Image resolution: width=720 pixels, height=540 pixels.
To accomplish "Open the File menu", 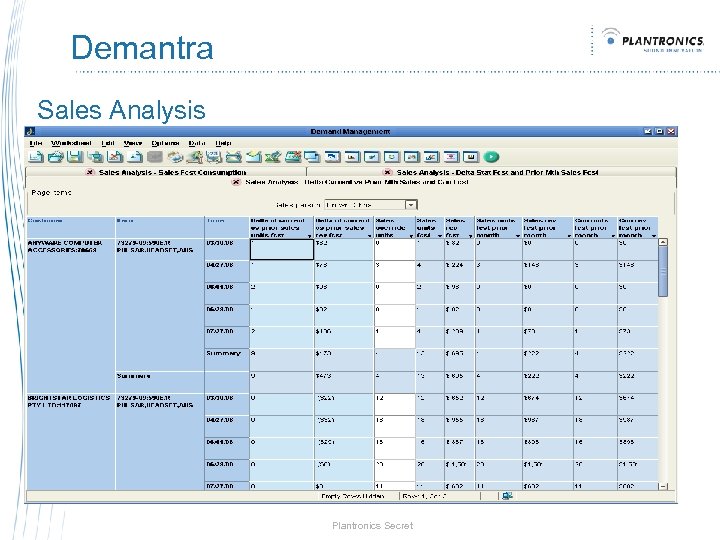I will click(x=35, y=143).
